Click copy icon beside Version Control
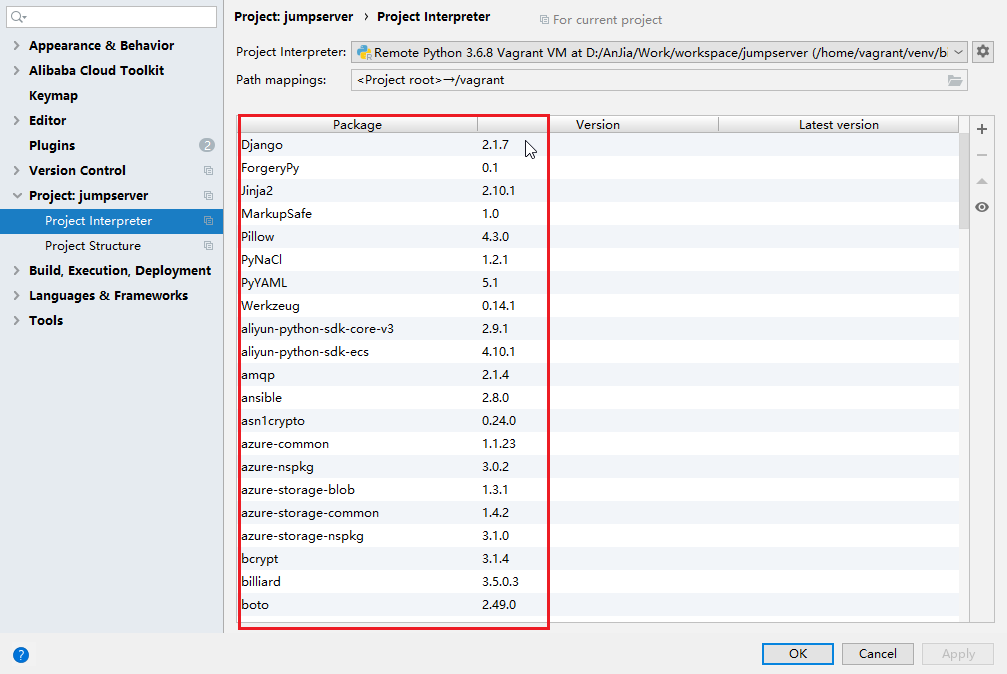1007x674 pixels. [208, 170]
